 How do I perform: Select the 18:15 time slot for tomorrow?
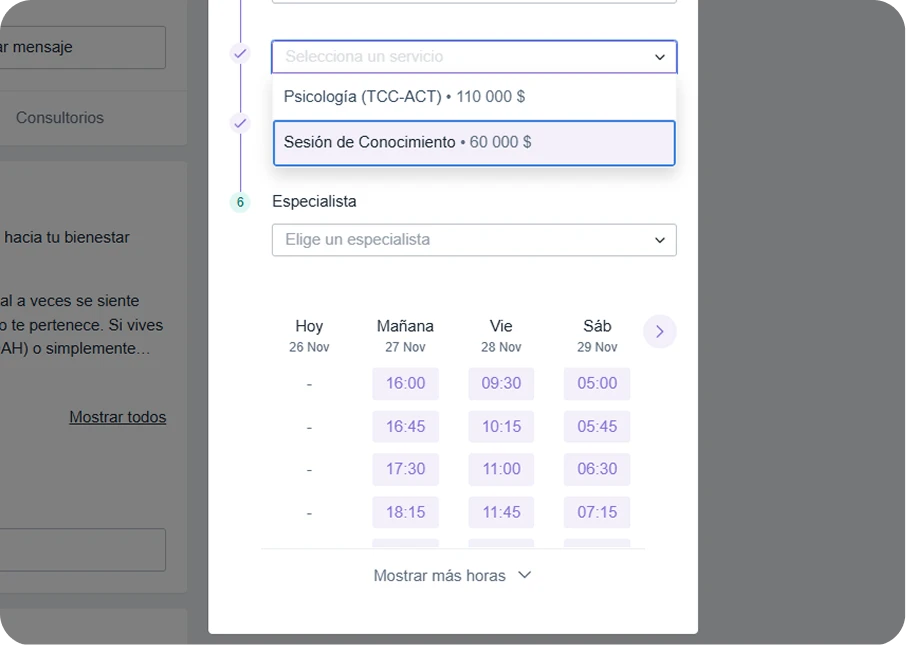tap(405, 512)
